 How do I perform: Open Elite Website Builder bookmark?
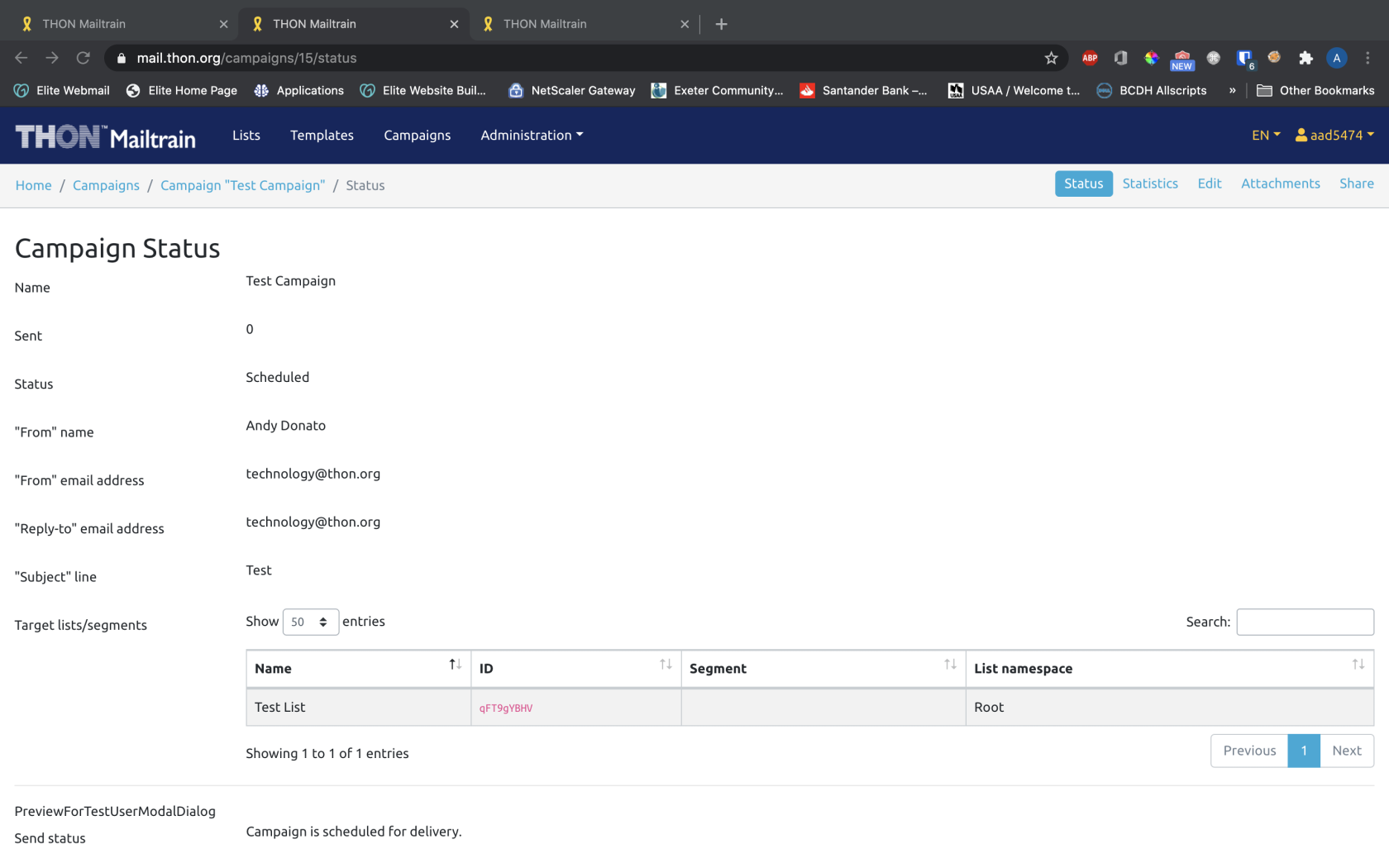[423, 90]
